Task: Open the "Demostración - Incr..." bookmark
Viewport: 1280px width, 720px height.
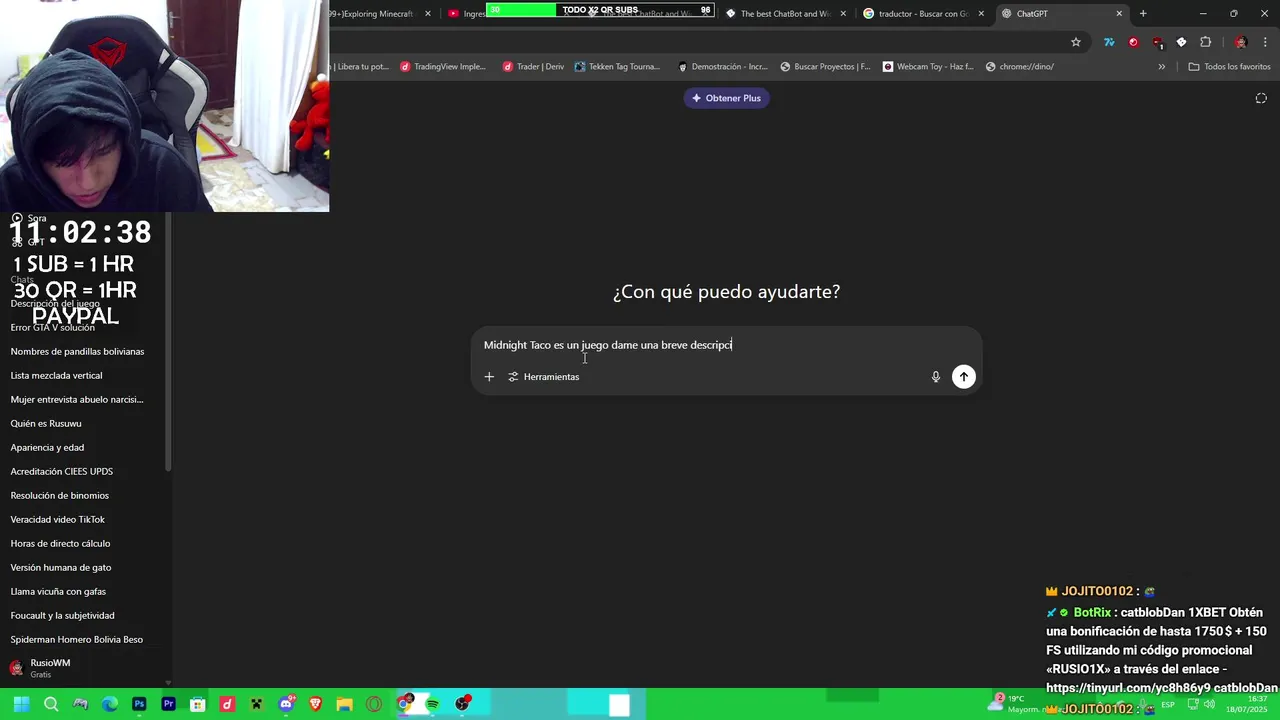Action: tap(723, 67)
